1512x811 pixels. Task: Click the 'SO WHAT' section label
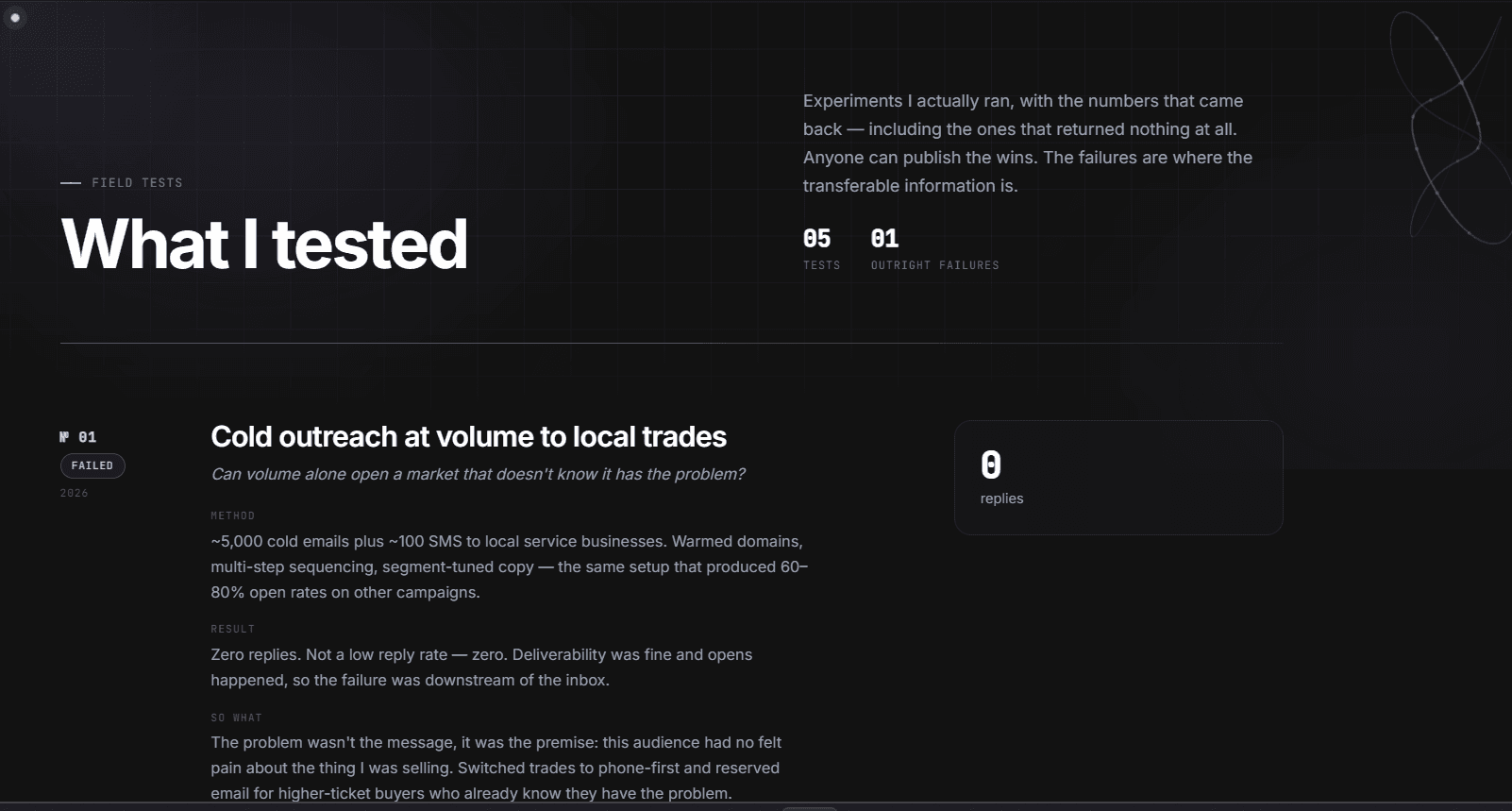click(236, 718)
